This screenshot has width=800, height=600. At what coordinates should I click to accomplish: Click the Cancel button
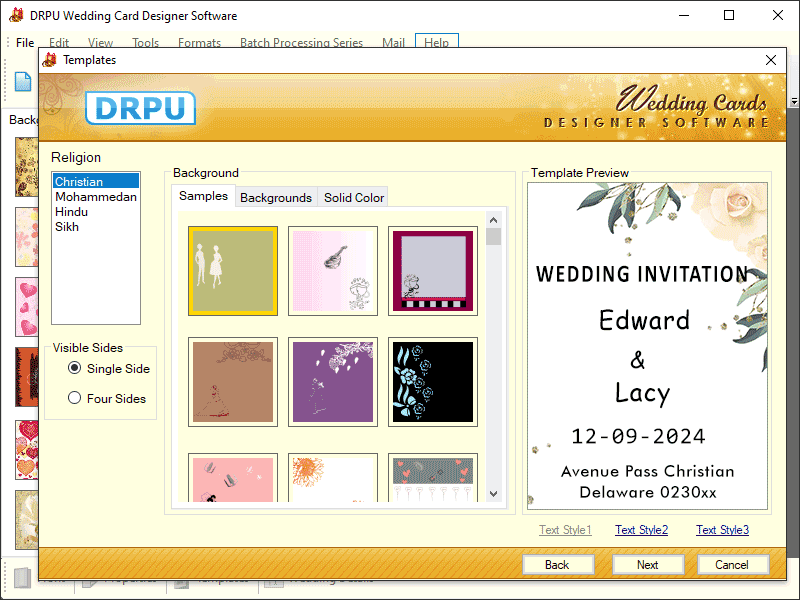pos(733,564)
